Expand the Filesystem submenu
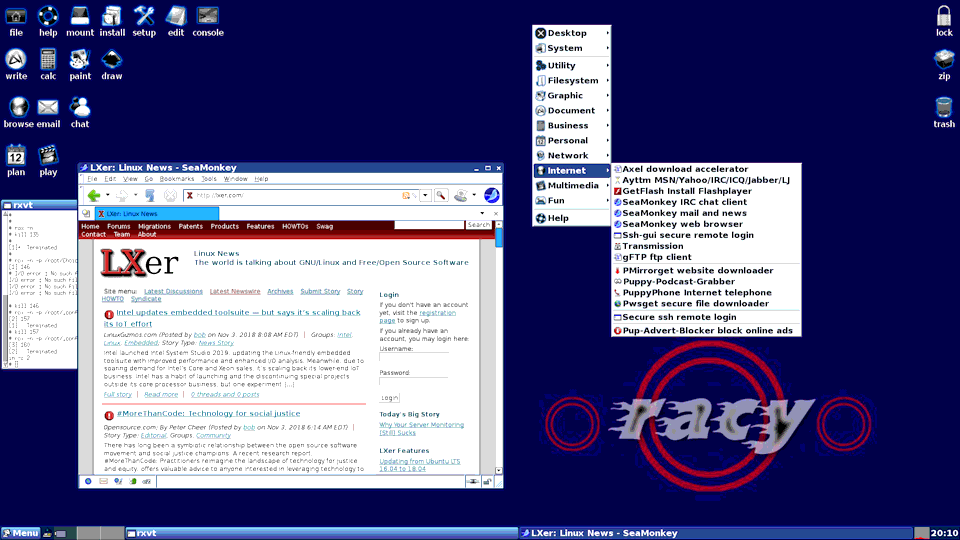 (572, 80)
